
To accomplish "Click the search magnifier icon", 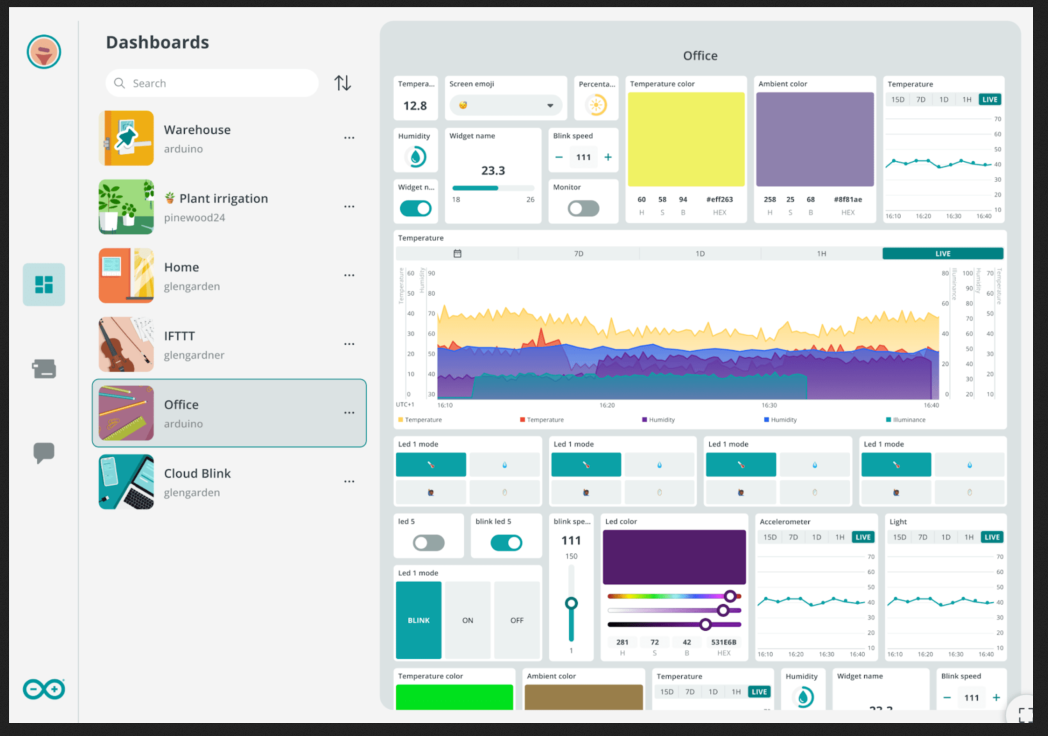I will (120, 83).
